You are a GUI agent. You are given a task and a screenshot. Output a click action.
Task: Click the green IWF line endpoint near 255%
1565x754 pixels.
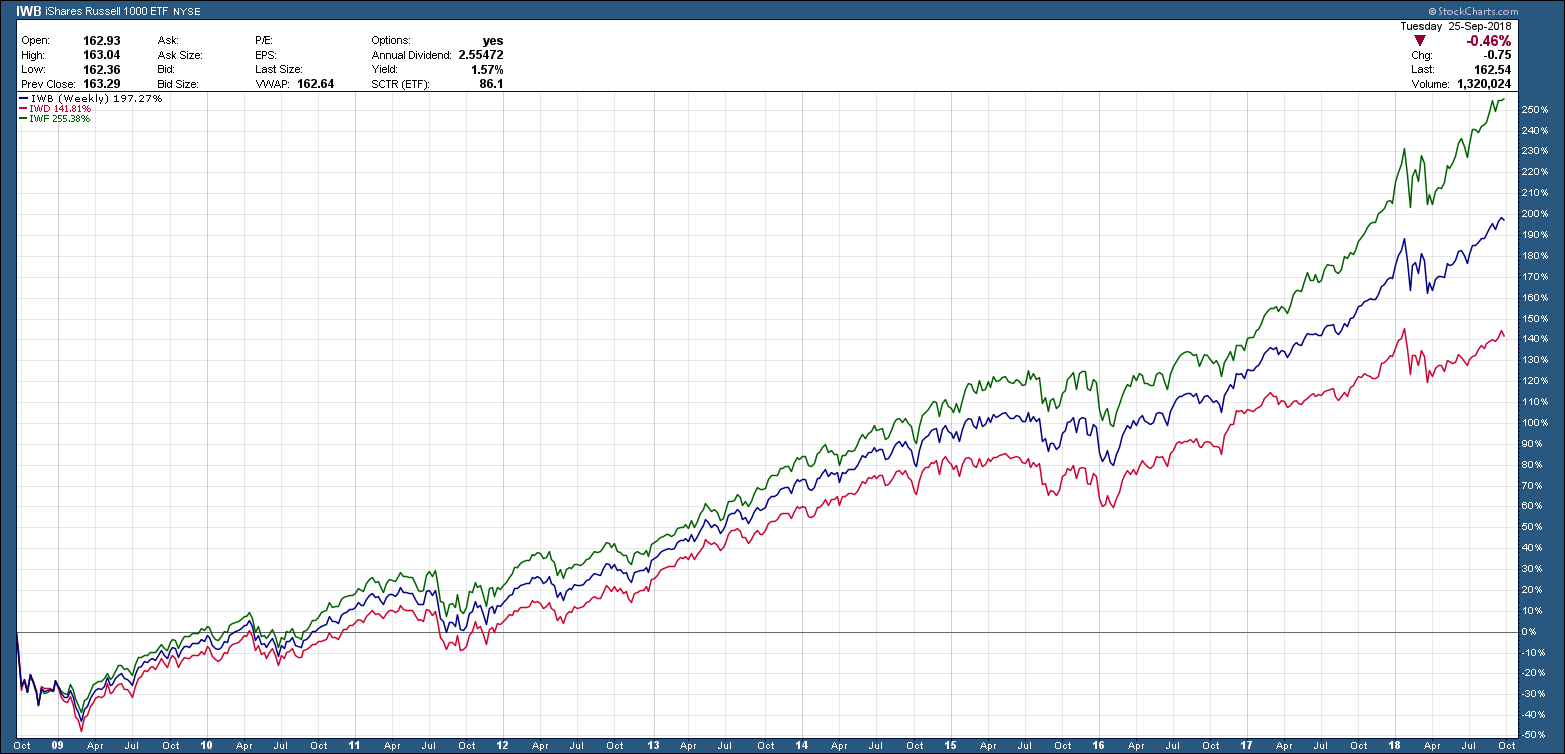click(x=1504, y=98)
